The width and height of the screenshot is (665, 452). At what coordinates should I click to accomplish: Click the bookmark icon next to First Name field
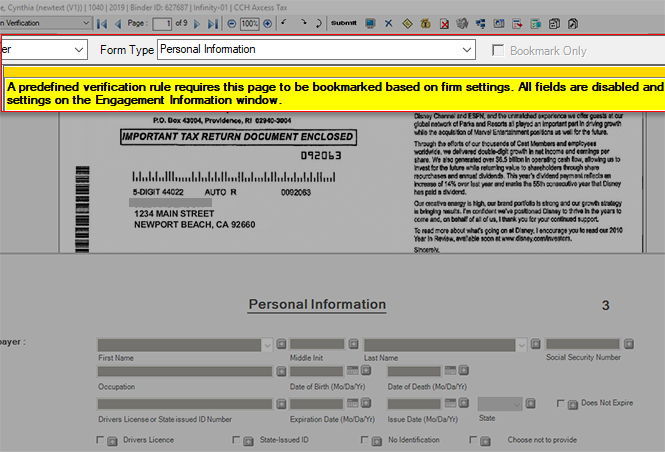(x=281, y=344)
